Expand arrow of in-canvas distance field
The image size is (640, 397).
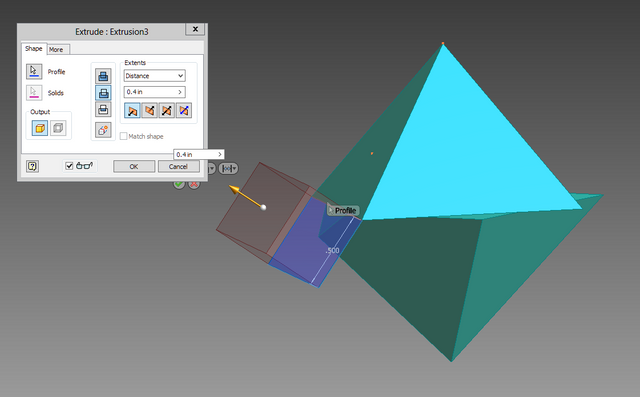click(x=220, y=155)
